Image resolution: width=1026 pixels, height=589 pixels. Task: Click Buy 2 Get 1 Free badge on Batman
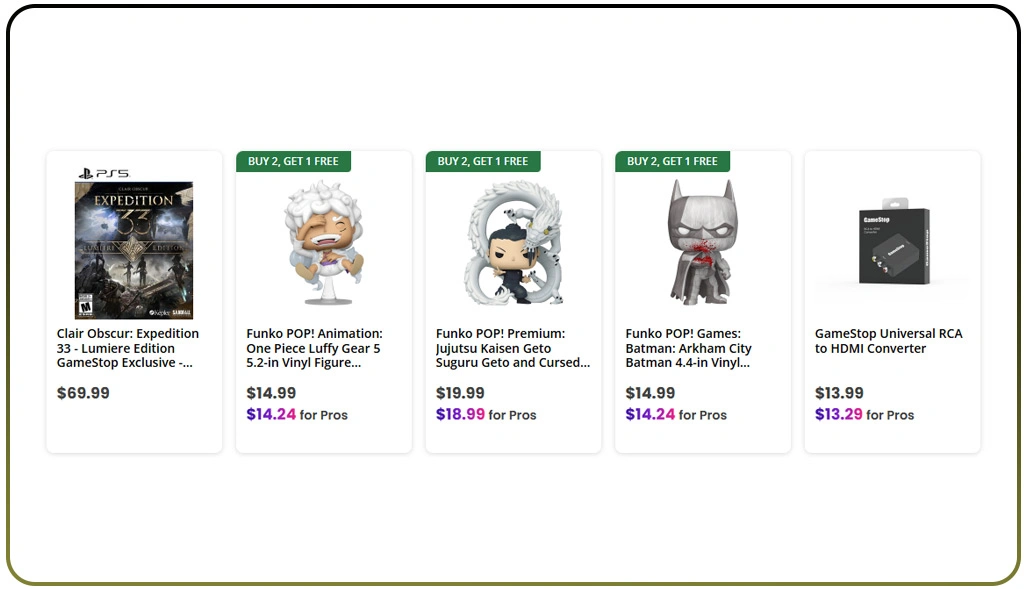click(672, 161)
